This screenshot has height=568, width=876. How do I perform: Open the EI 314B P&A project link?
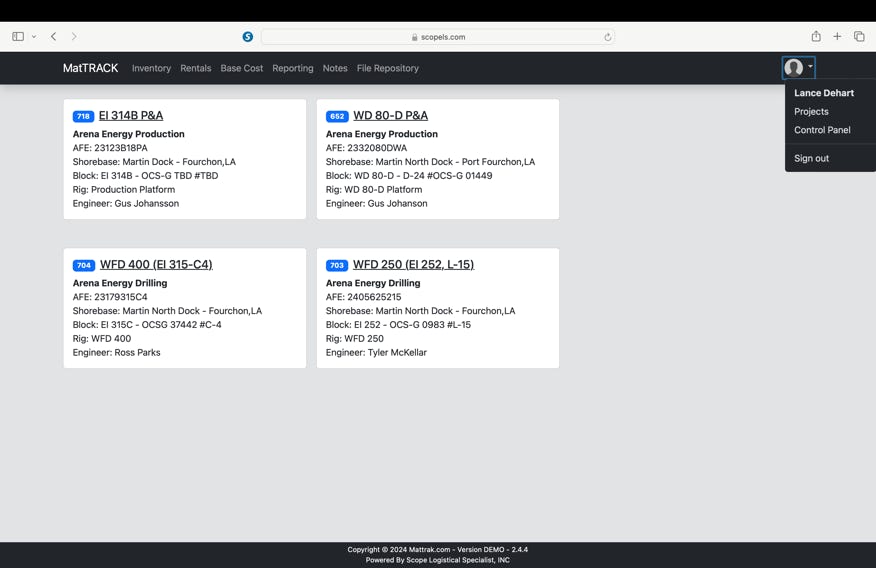click(x=131, y=115)
